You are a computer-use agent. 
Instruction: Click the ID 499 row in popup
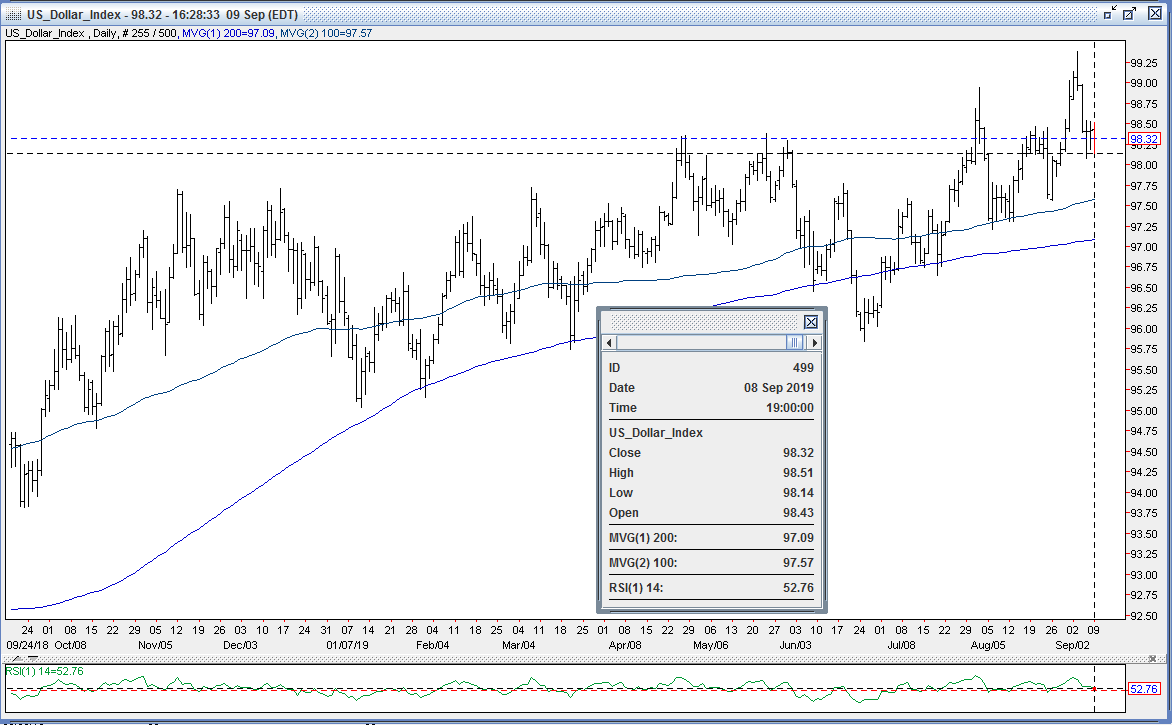(711, 368)
